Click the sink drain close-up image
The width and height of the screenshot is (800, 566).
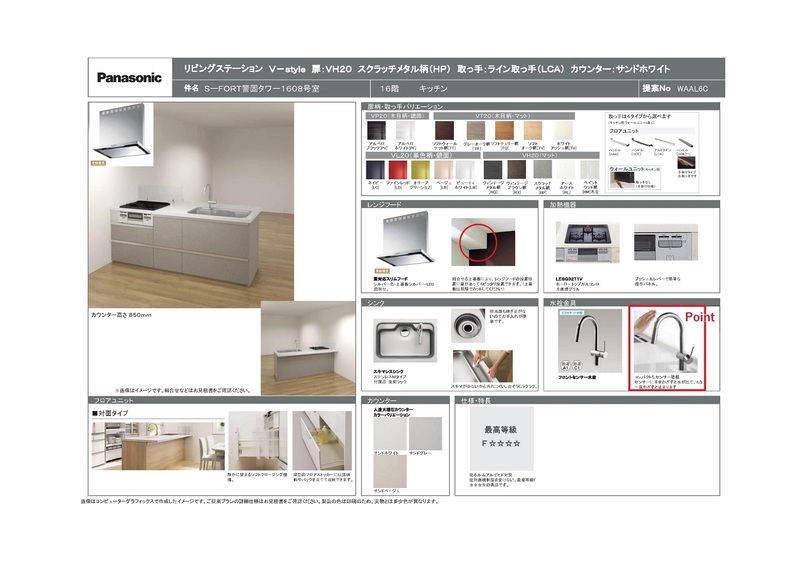[x=465, y=325]
